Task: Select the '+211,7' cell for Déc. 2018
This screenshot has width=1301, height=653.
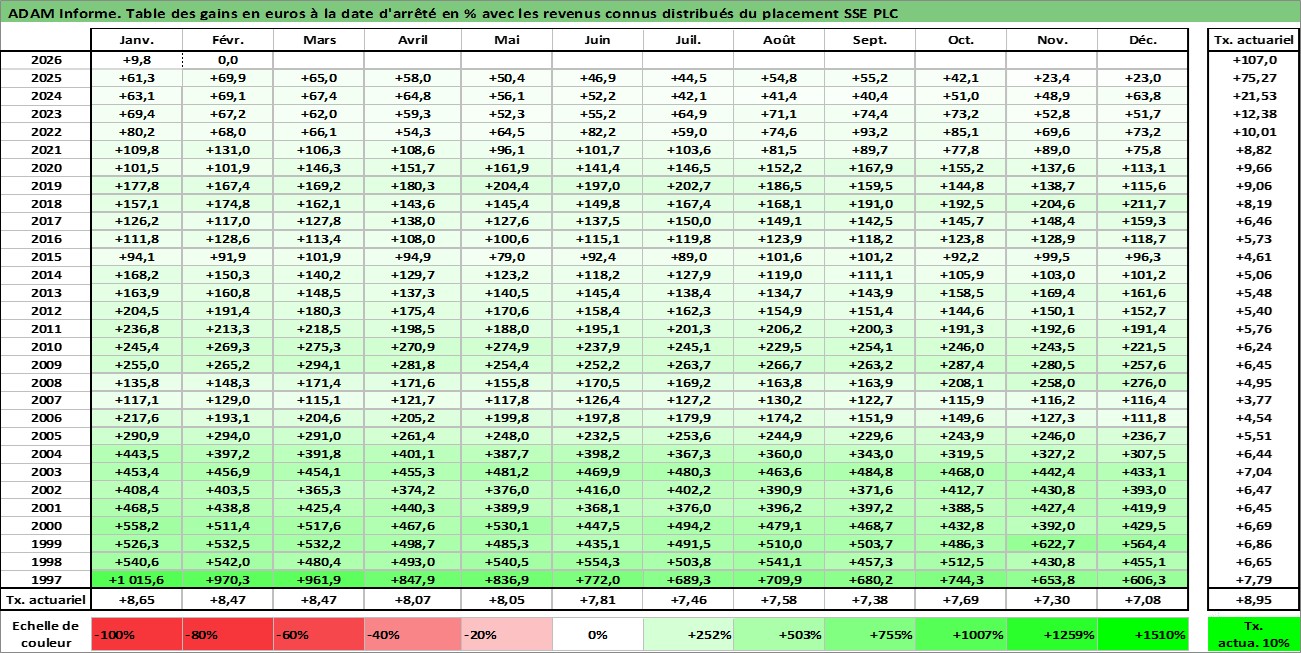Action: click(1143, 203)
